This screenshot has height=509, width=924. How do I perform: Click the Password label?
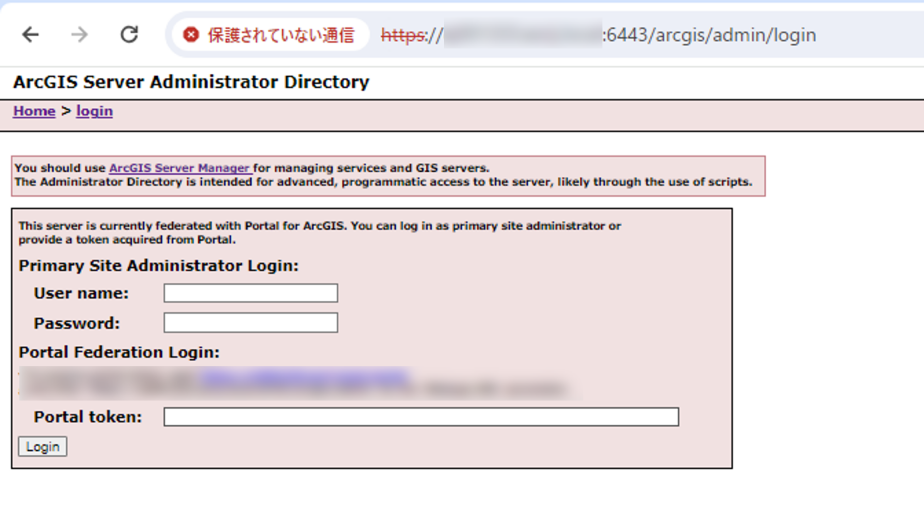pos(77,323)
